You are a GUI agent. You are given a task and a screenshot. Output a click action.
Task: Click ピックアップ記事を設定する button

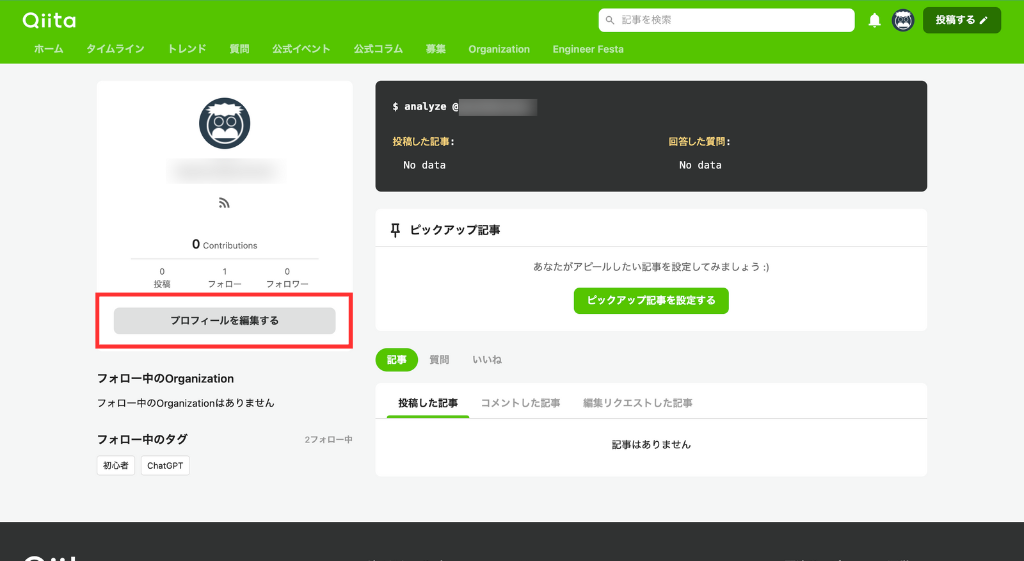coord(651,300)
